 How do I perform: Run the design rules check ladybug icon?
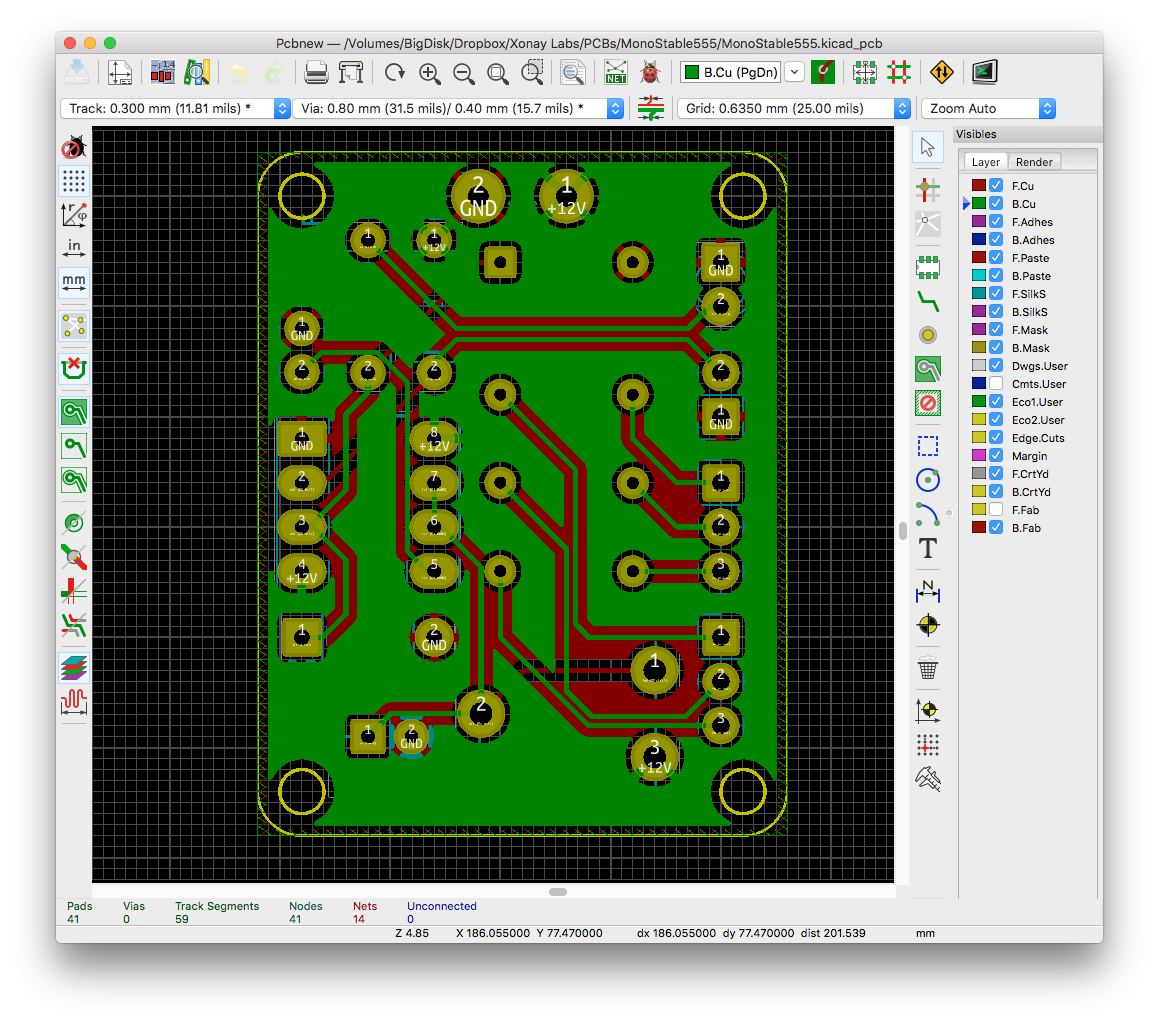651,72
